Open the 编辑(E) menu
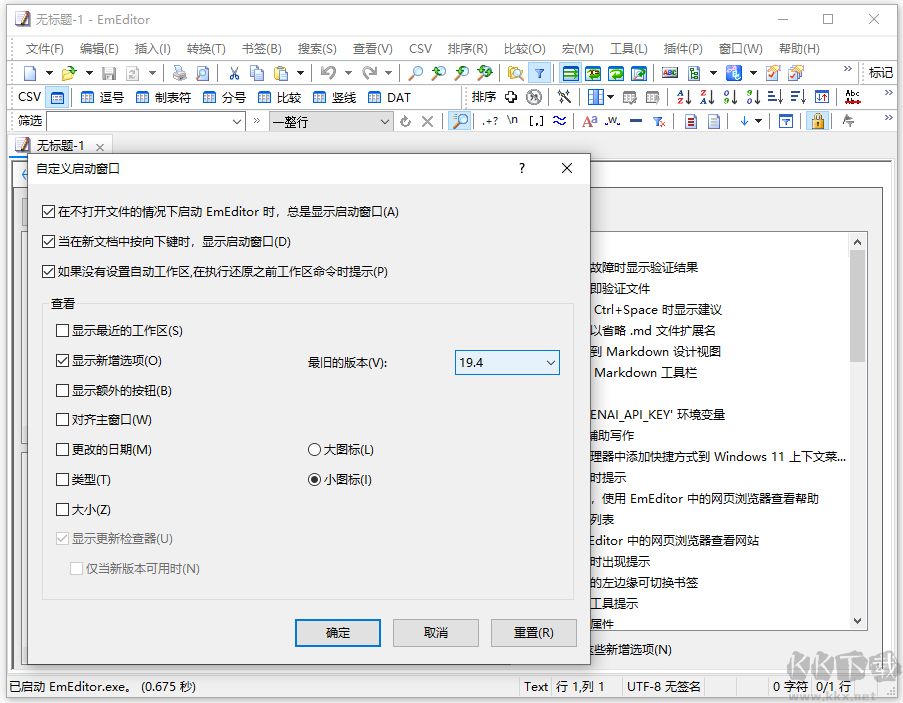This screenshot has height=703, width=903. (99, 49)
